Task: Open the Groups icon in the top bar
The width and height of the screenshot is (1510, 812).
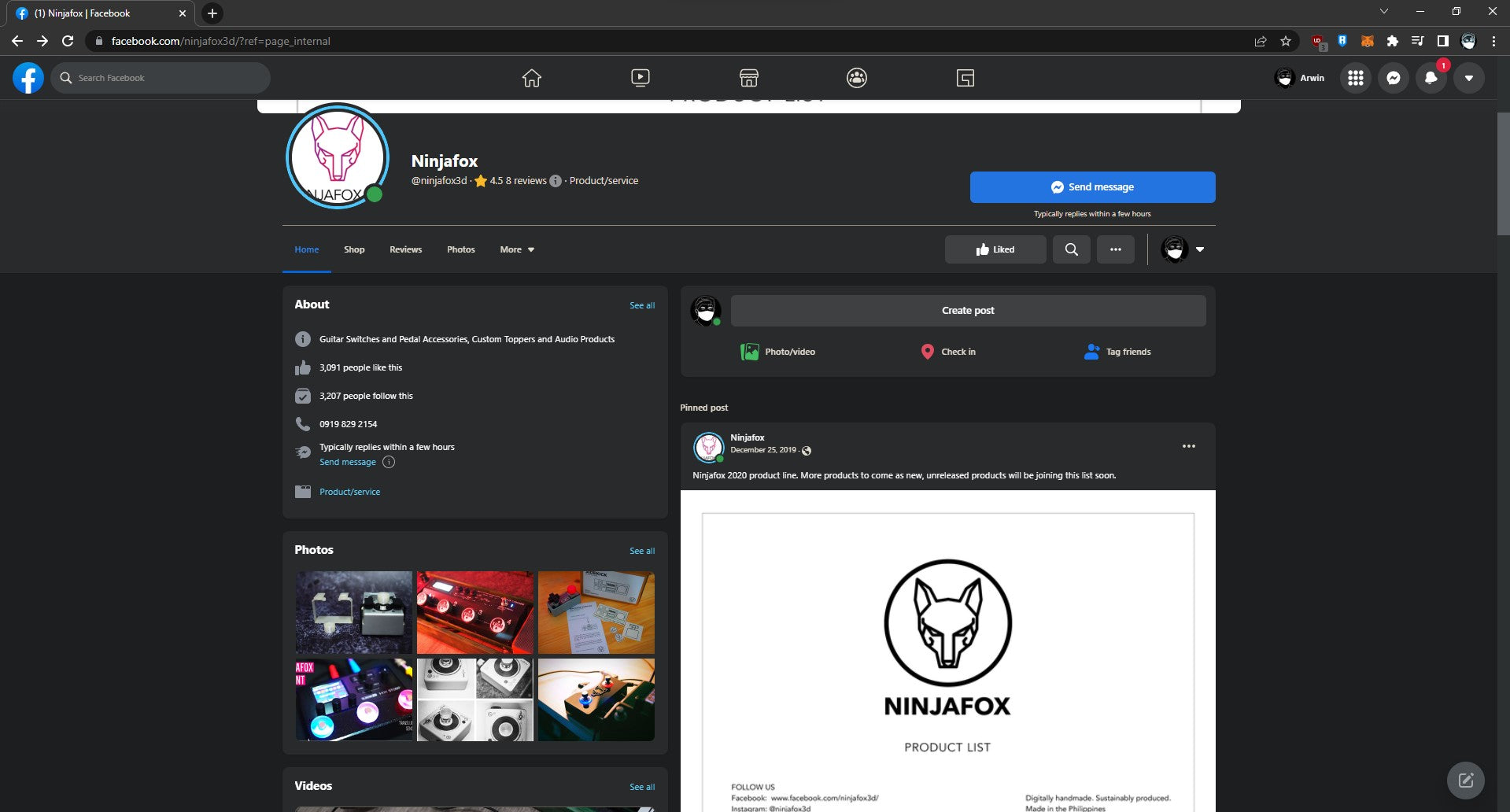Action: tap(856, 77)
